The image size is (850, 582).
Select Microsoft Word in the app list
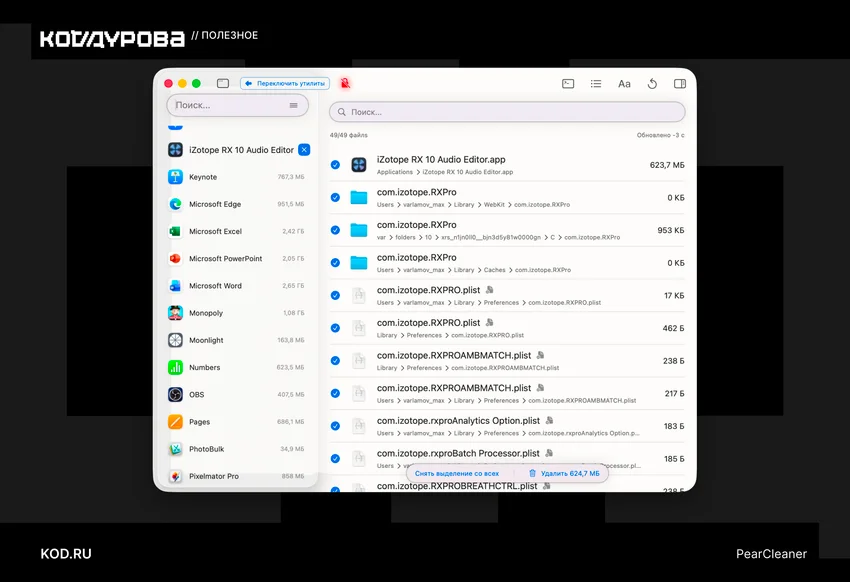tap(237, 286)
